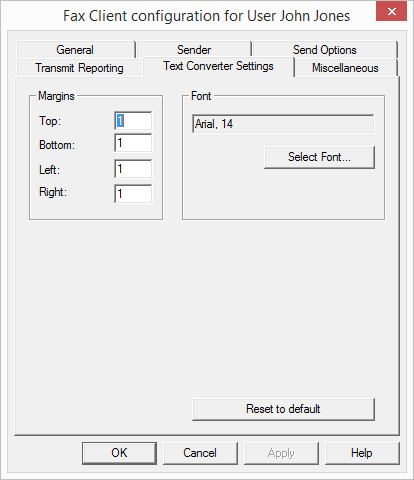Open the Select Font dialog
This screenshot has width=414, height=480.
click(x=319, y=157)
